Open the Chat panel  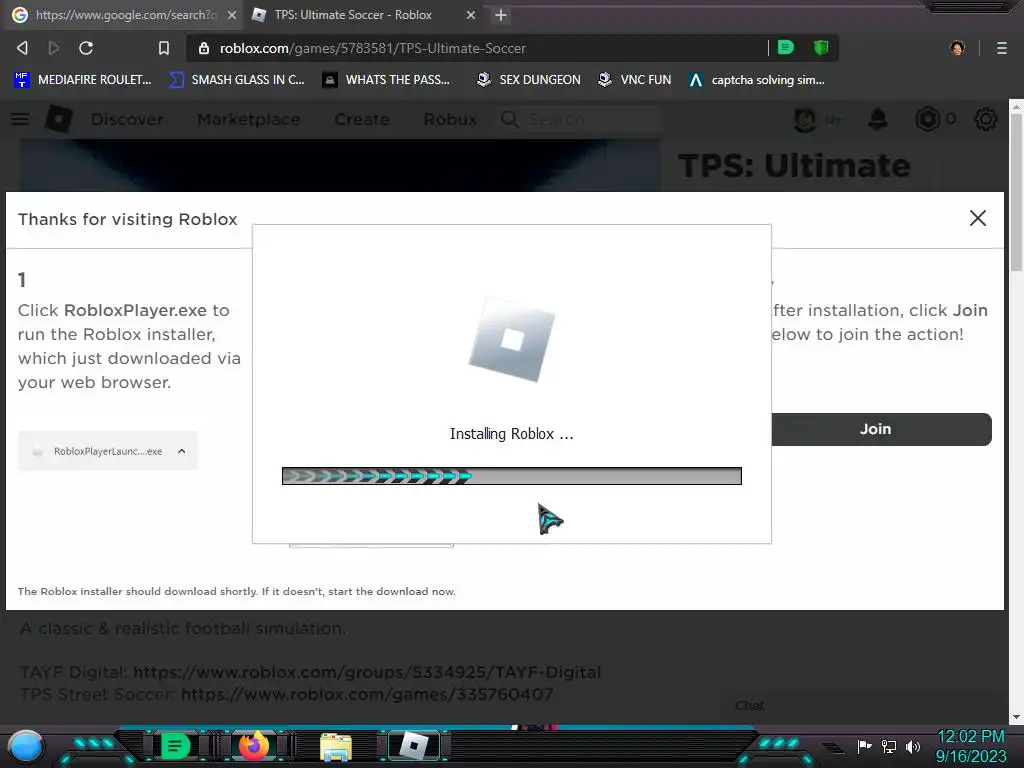749,705
